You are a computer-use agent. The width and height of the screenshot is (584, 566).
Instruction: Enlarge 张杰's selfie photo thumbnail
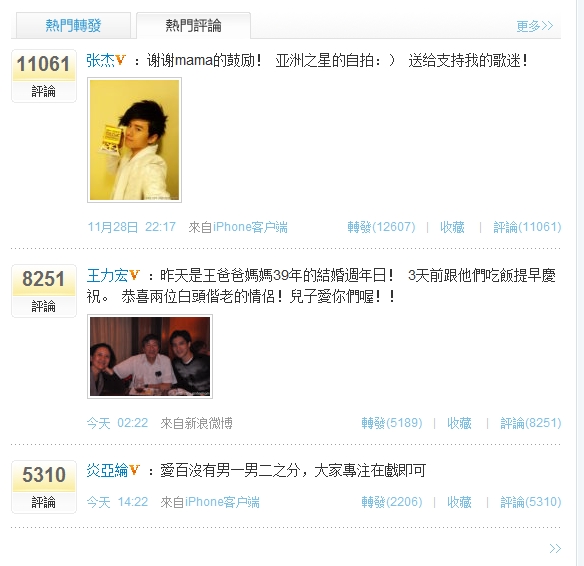[x=134, y=140]
